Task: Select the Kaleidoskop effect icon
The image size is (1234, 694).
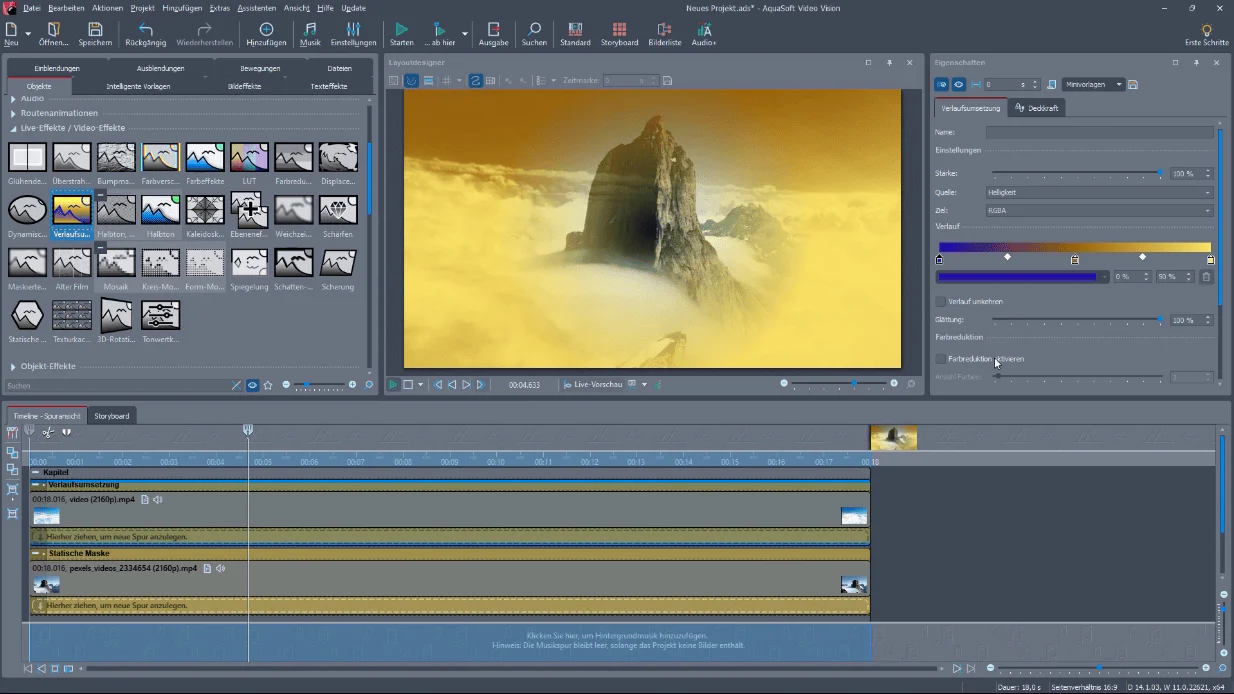Action: [x=205, y=209]
